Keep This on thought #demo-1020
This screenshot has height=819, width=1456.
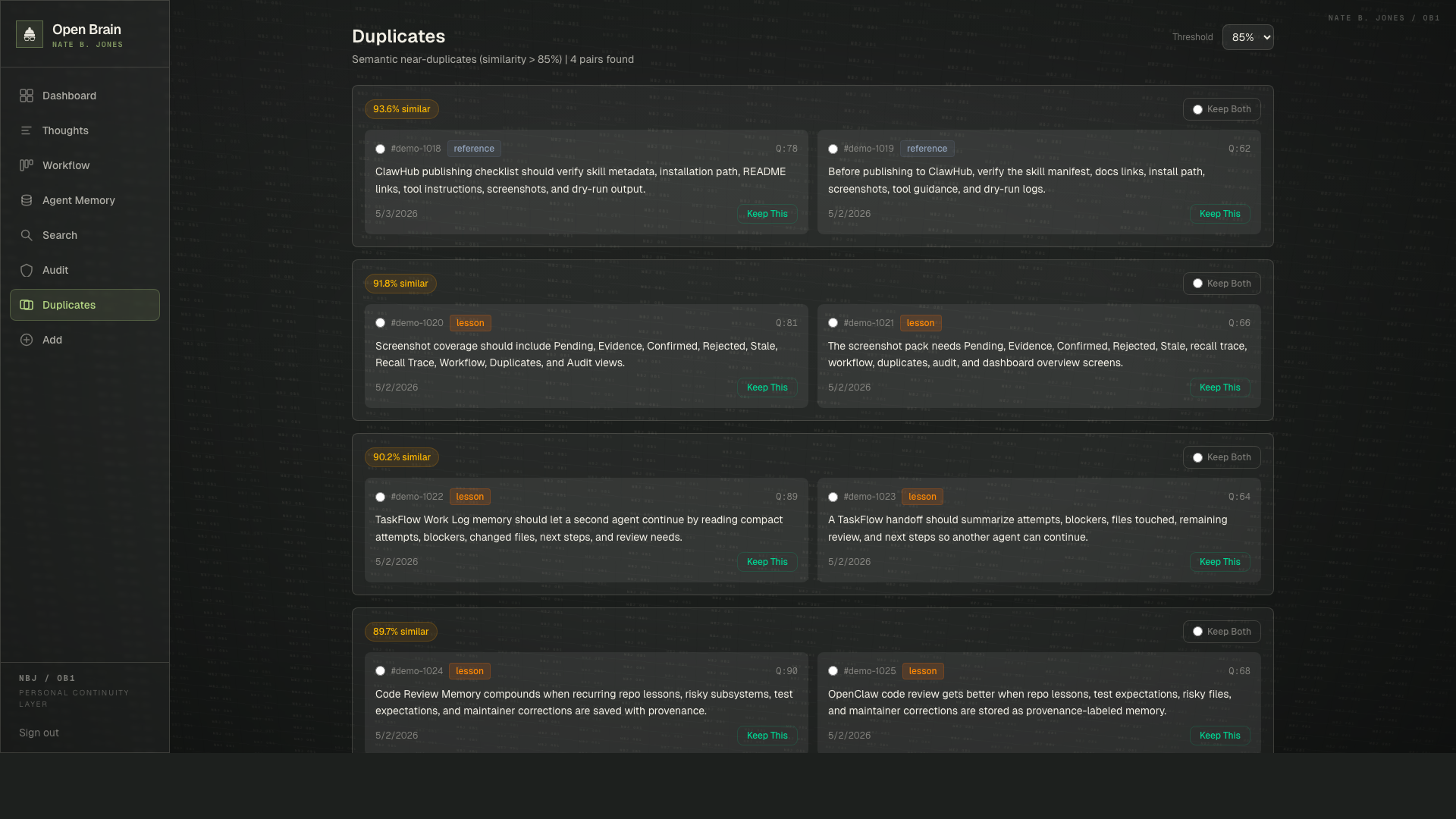pos(767,388)
